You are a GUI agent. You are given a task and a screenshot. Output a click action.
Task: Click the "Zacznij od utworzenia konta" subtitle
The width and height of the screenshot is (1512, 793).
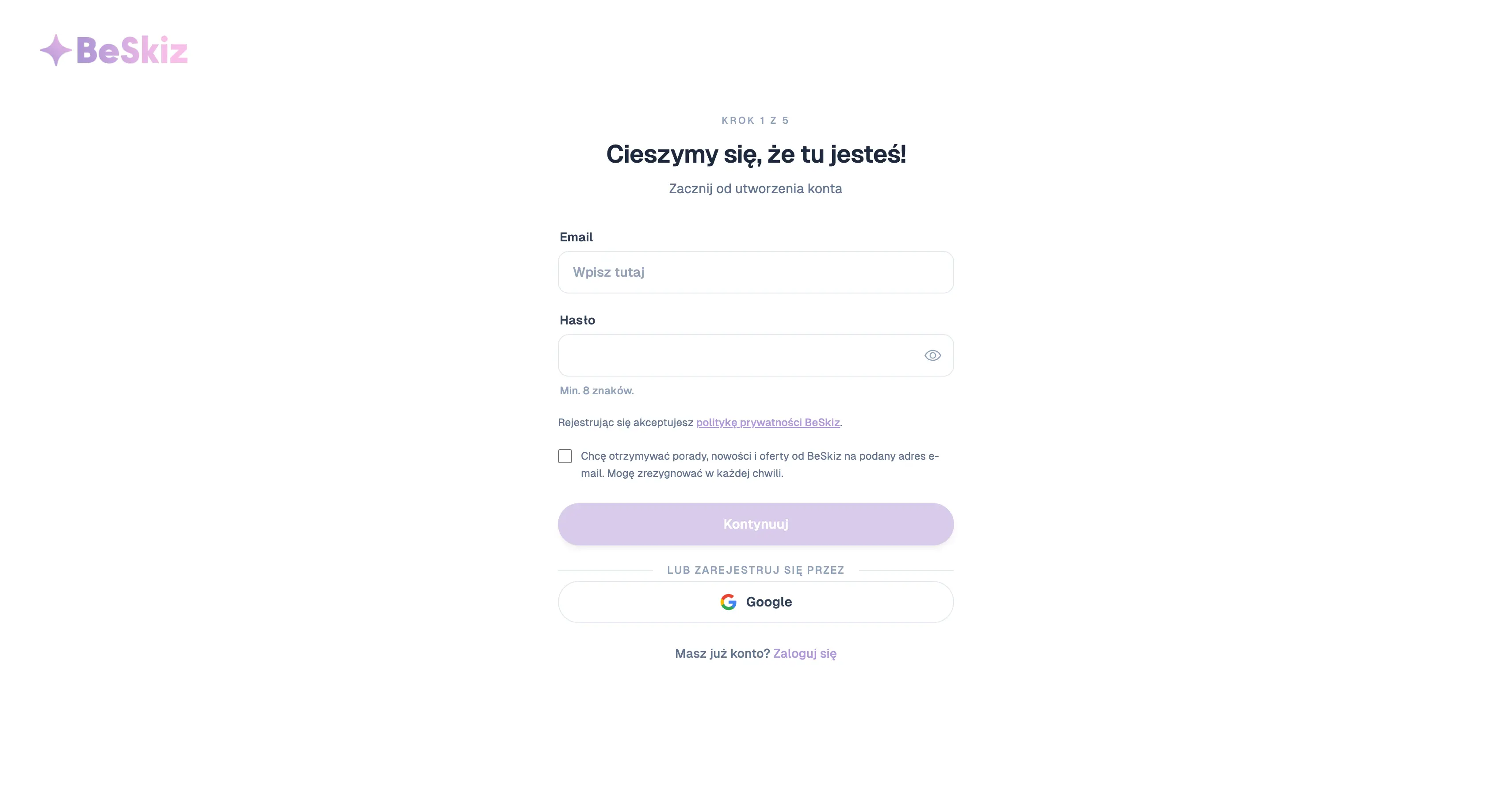[x=755, y=188]
